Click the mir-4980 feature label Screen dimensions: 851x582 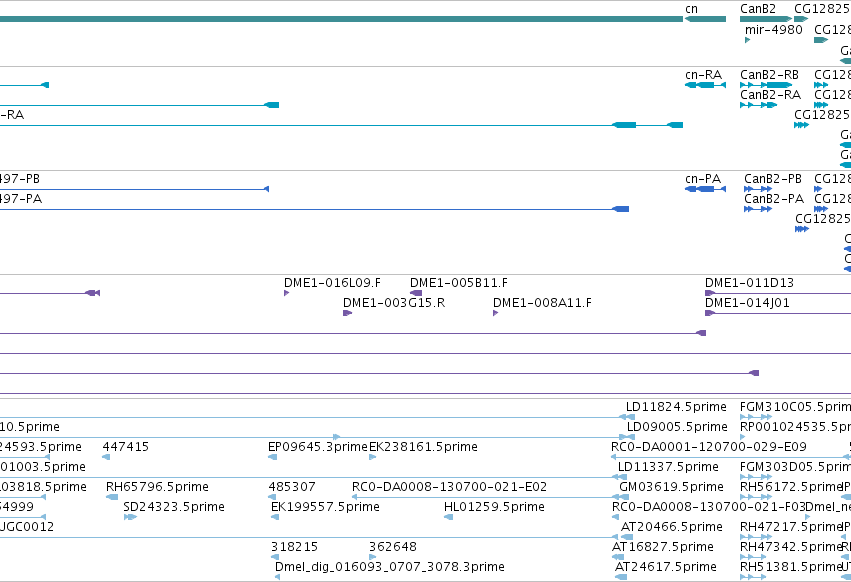coord(773,30)
